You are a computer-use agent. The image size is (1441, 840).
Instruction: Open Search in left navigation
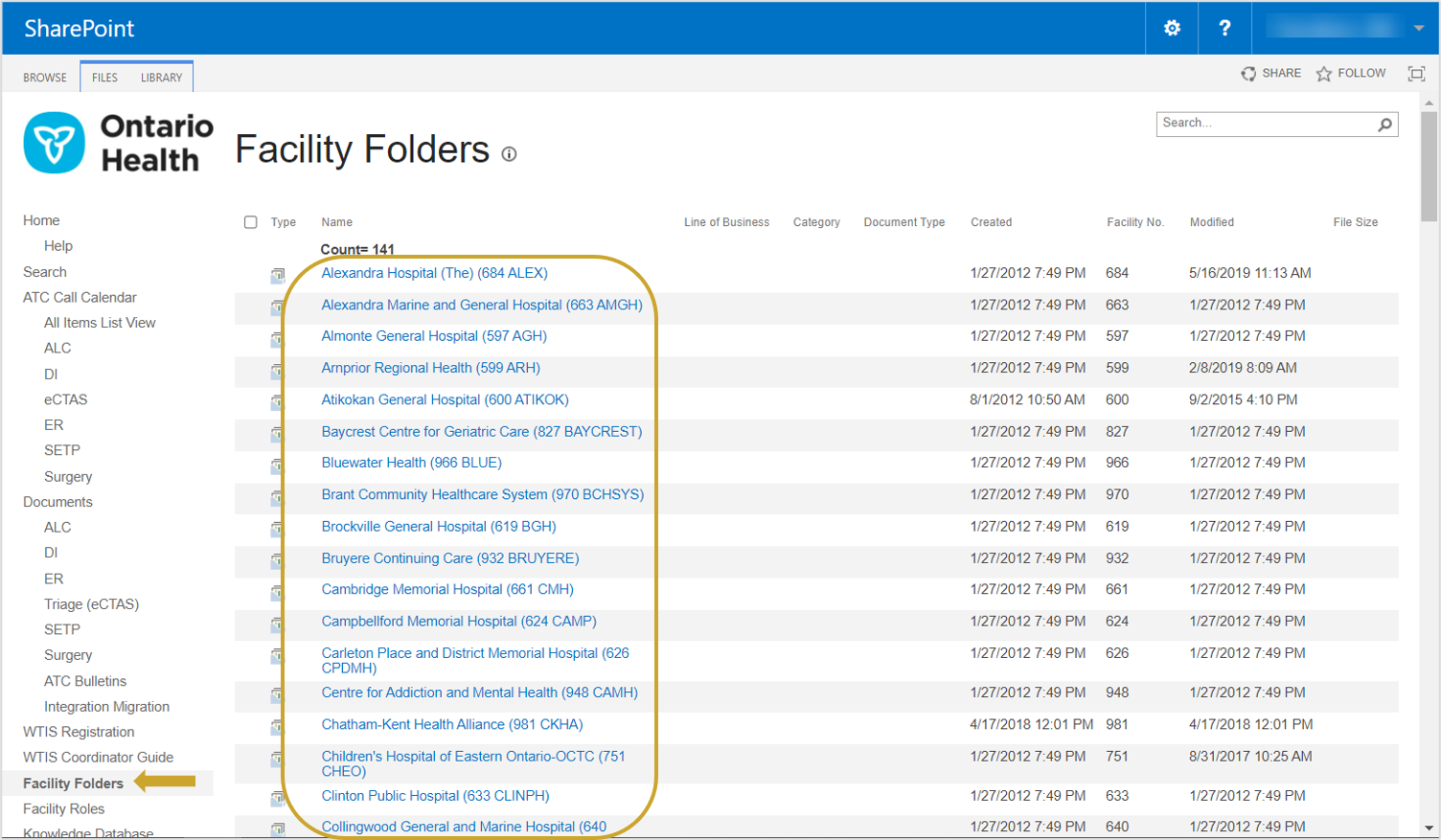[x=45, y=272]
